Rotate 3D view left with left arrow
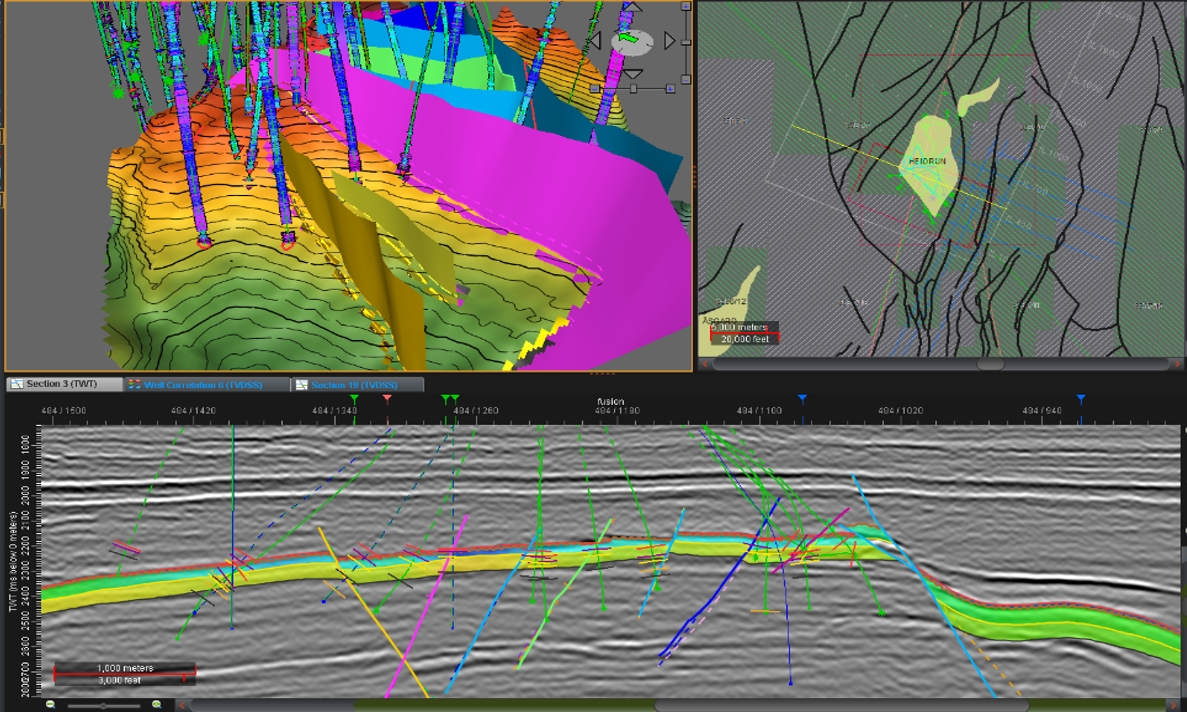 [596, 40]
